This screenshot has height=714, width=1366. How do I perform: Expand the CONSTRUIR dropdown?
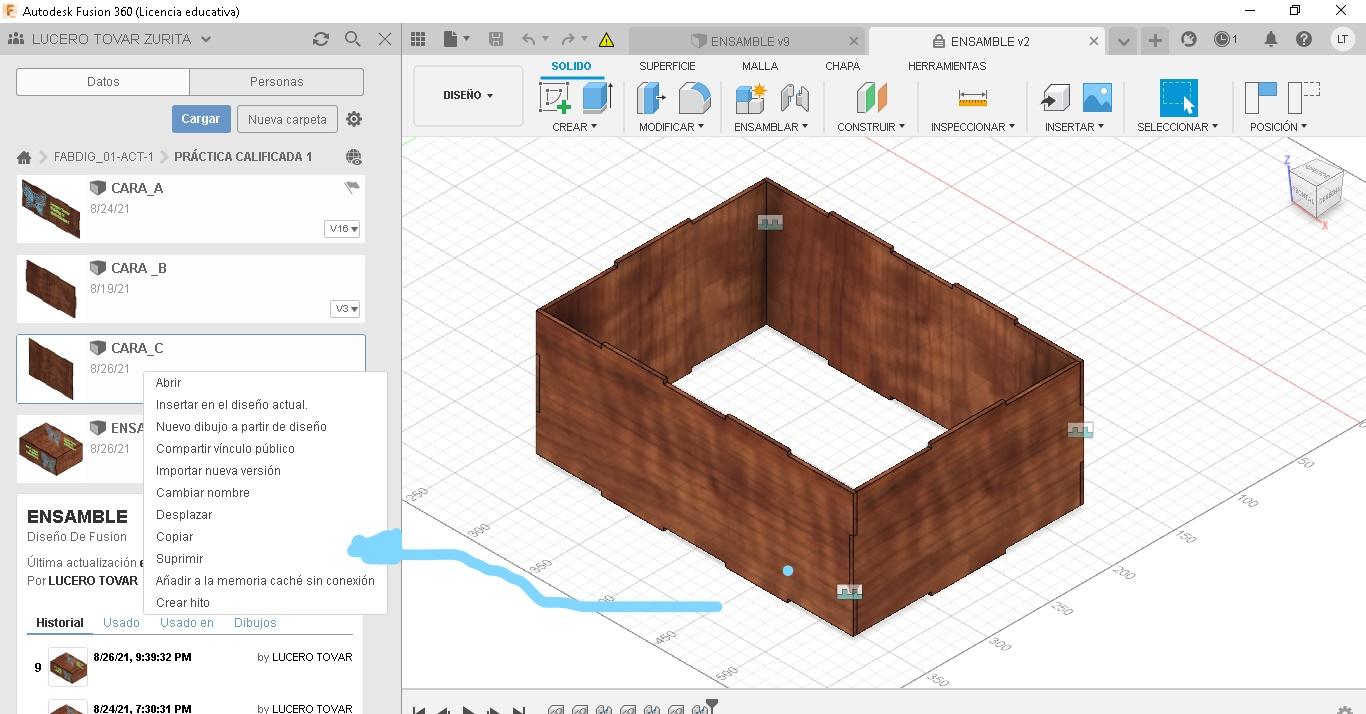871,127
